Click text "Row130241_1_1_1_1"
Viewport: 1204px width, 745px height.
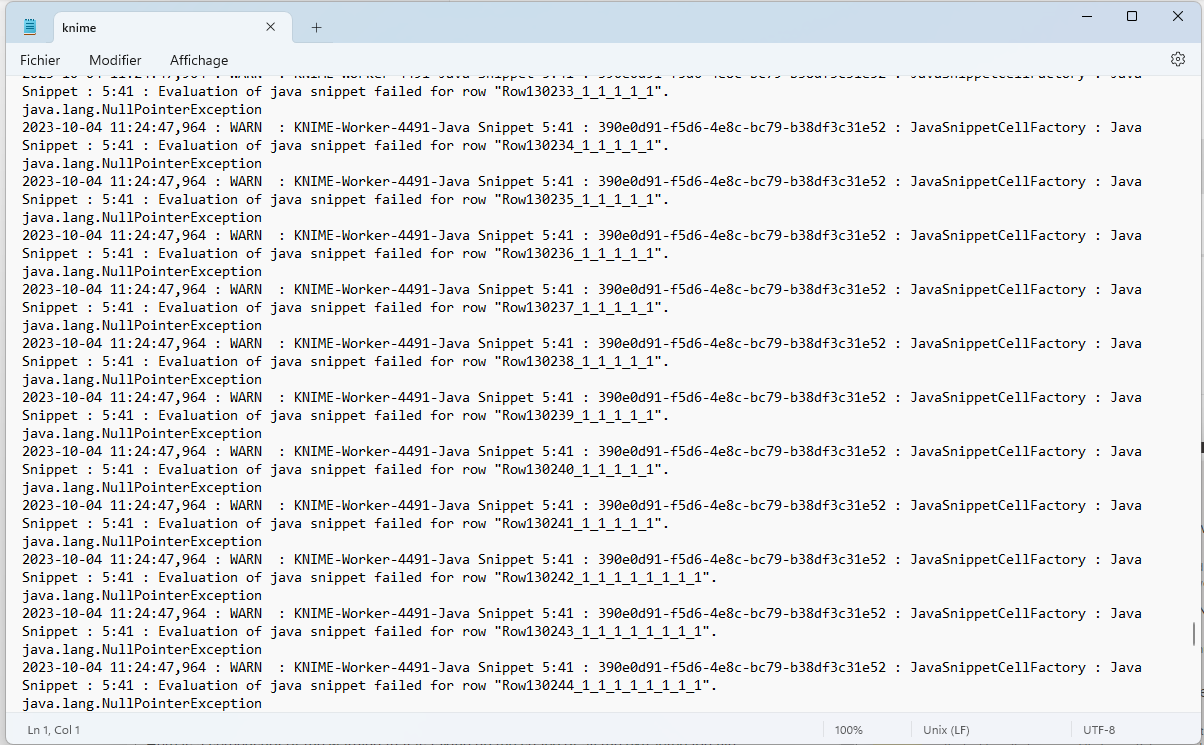pos(578,523)
